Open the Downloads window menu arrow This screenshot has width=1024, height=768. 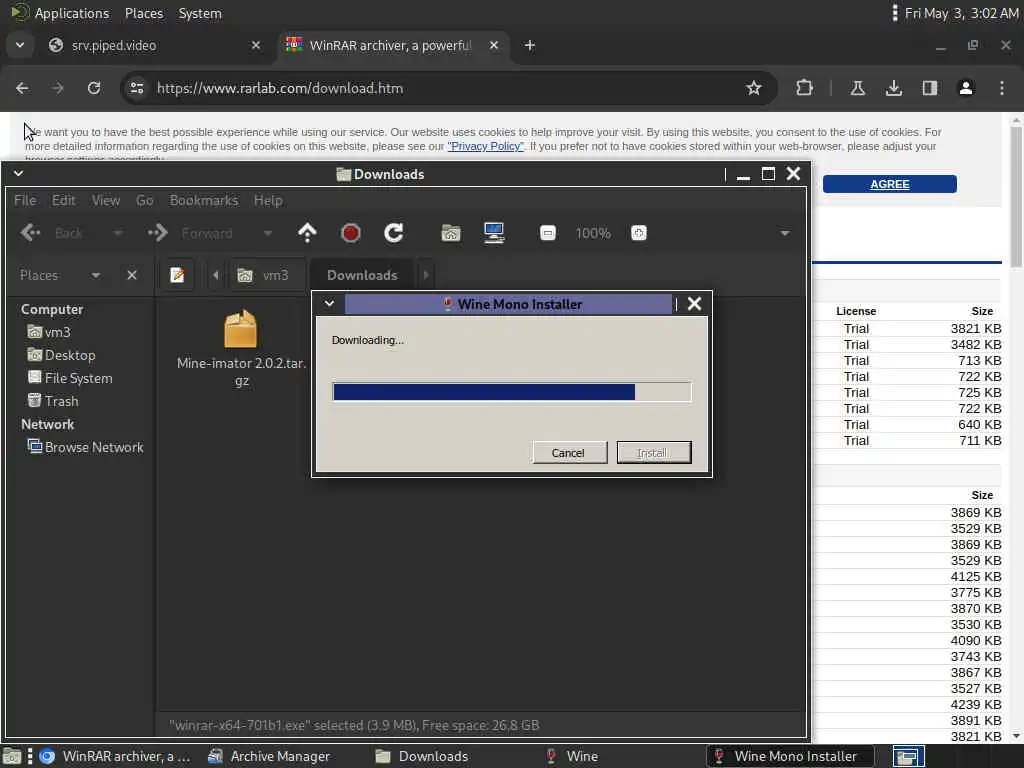point(18,174)
